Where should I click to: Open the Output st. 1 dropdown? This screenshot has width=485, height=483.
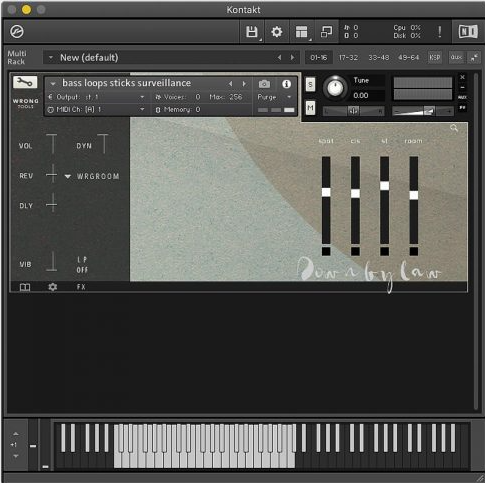97,97
